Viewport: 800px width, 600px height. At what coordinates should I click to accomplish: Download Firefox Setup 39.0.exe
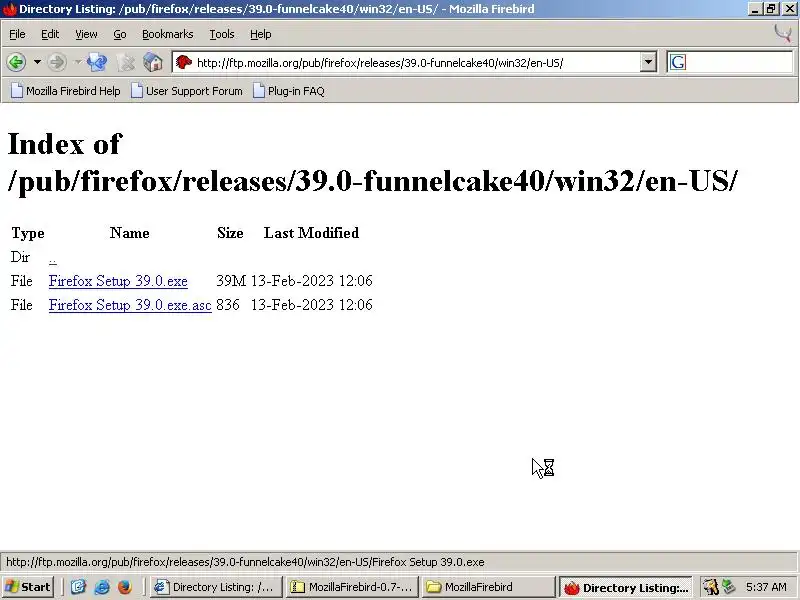coord(118,281)
